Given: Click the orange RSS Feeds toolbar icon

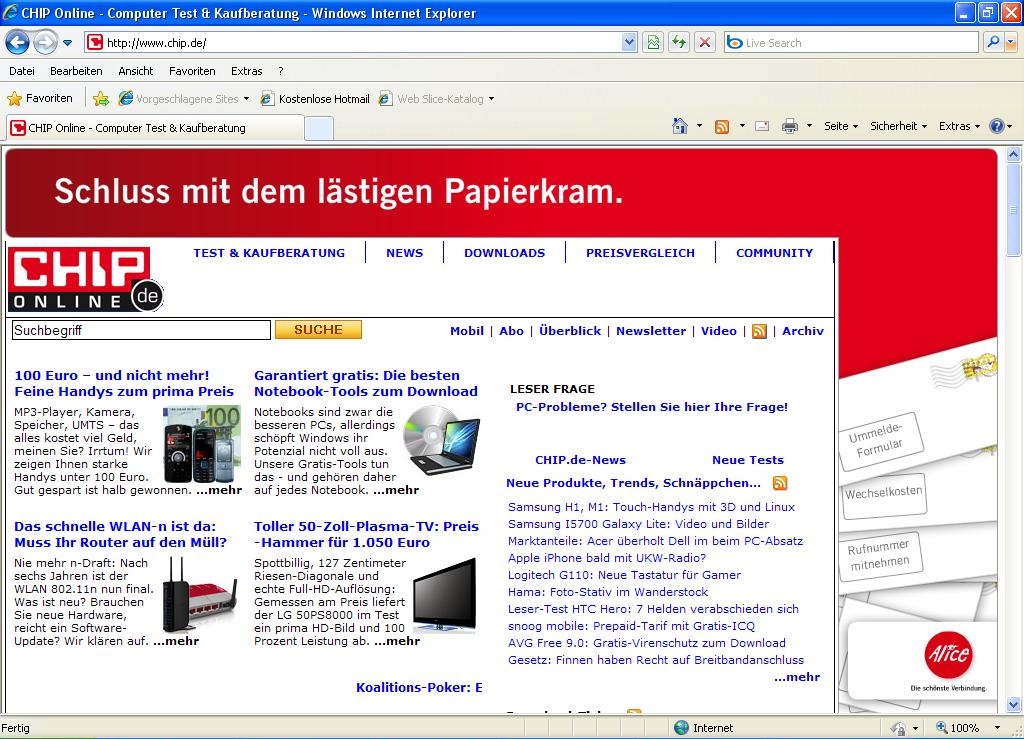Looking at the screenshot, I should [x=722, y=127].
